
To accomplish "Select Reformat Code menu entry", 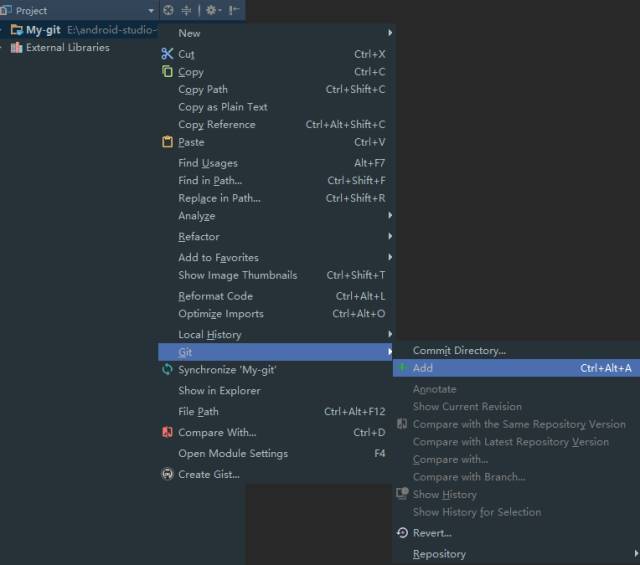I will 276,296.
